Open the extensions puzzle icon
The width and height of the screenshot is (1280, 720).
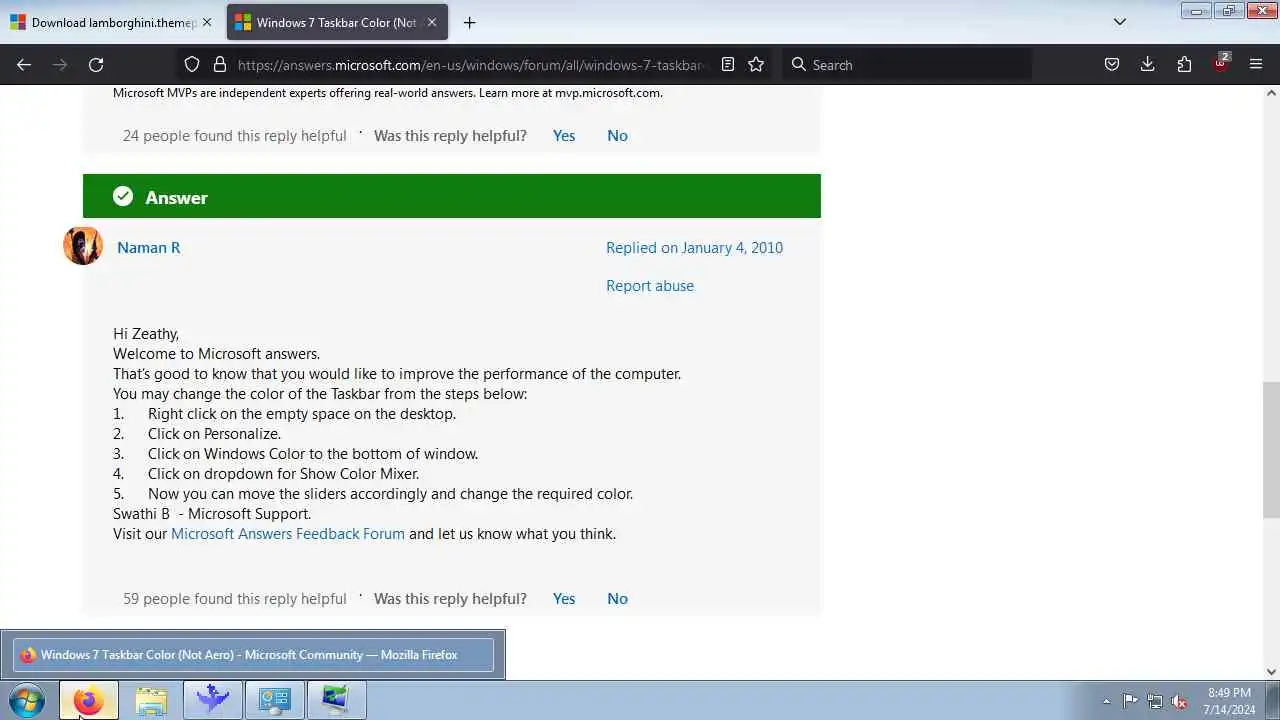[x=1184, y=64]
